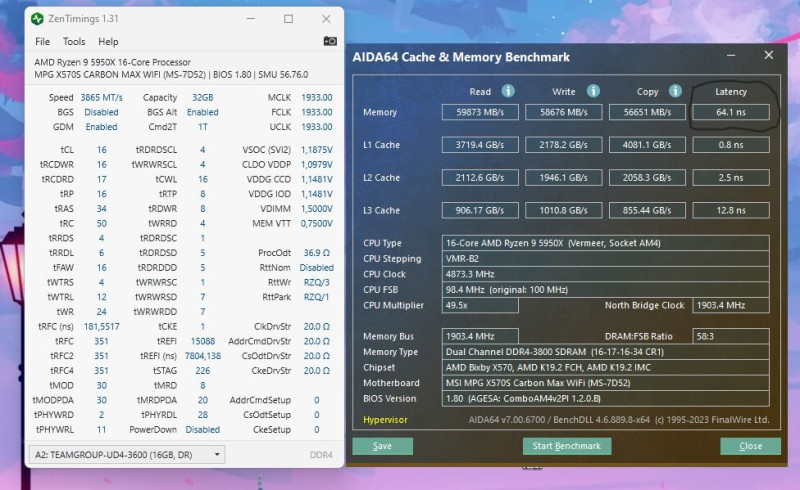The image size is (800, 490).
Task: Click the UCLK 1933.00 value
Action: pyautogui.click(x=317, y=127)
